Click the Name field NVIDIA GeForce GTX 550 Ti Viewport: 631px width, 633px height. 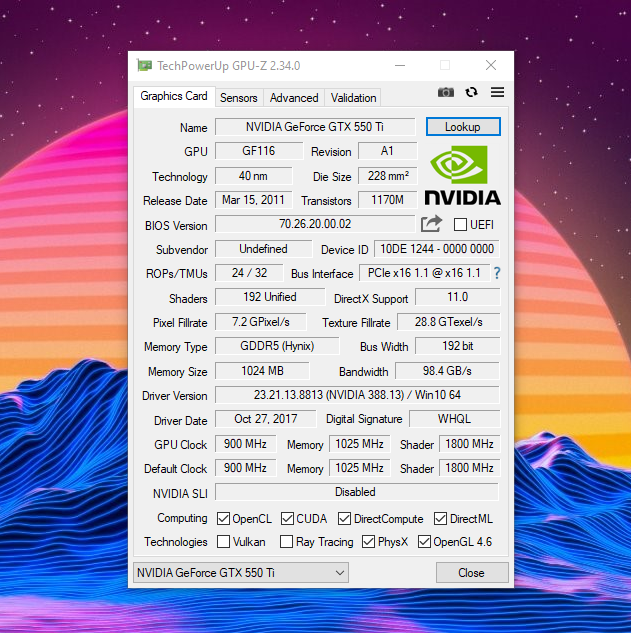315,127
